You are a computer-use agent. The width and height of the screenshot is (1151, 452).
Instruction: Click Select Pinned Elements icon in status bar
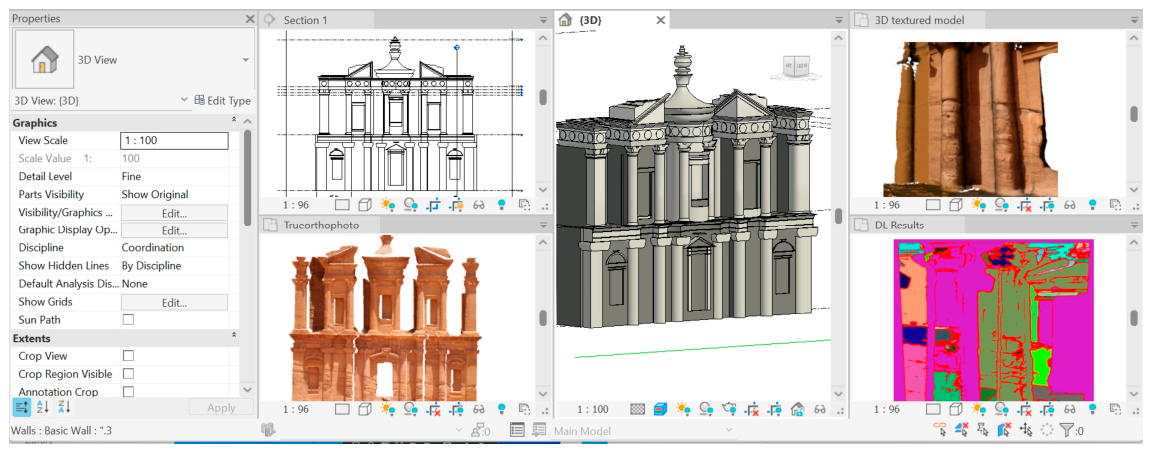(x=981, y=431)
